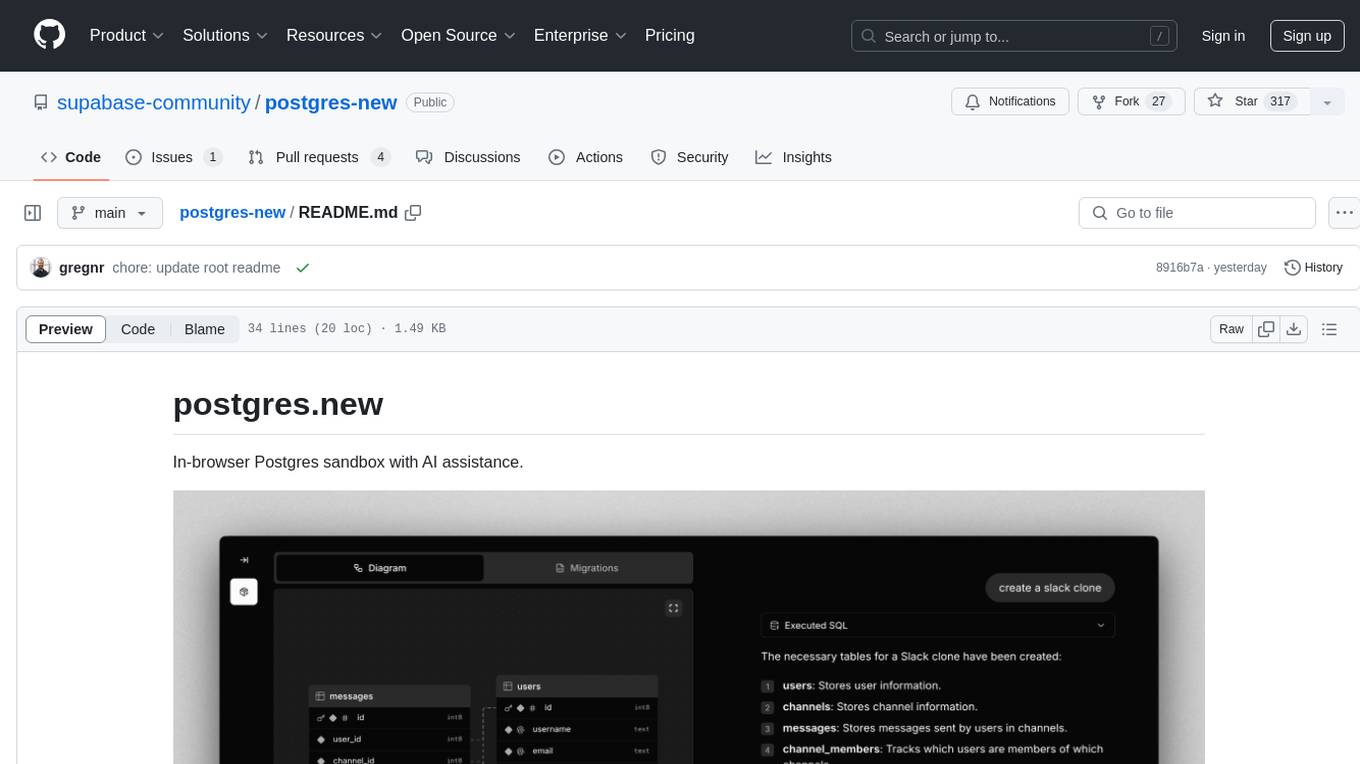Open the Solutions menu
The width and height of the screenshot is (1360, 764).
[x=225, y=35]
